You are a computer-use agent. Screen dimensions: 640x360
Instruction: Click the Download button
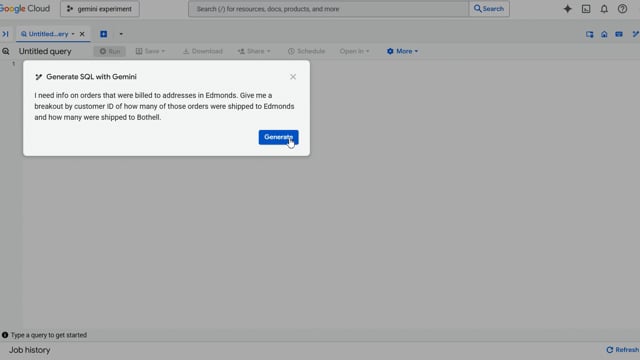tap(203, 51)
